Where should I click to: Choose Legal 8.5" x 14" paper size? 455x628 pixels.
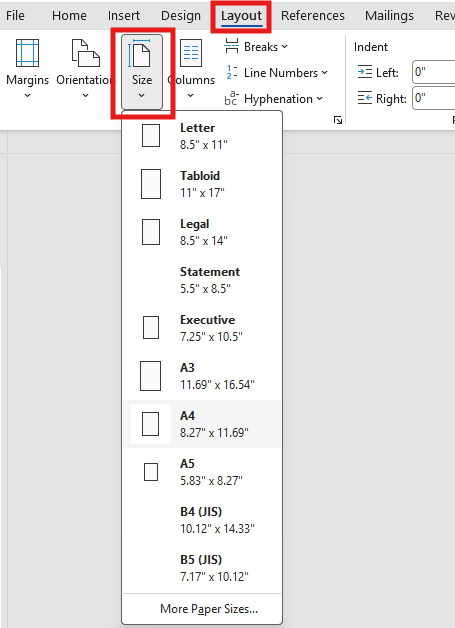coord(202,232)
